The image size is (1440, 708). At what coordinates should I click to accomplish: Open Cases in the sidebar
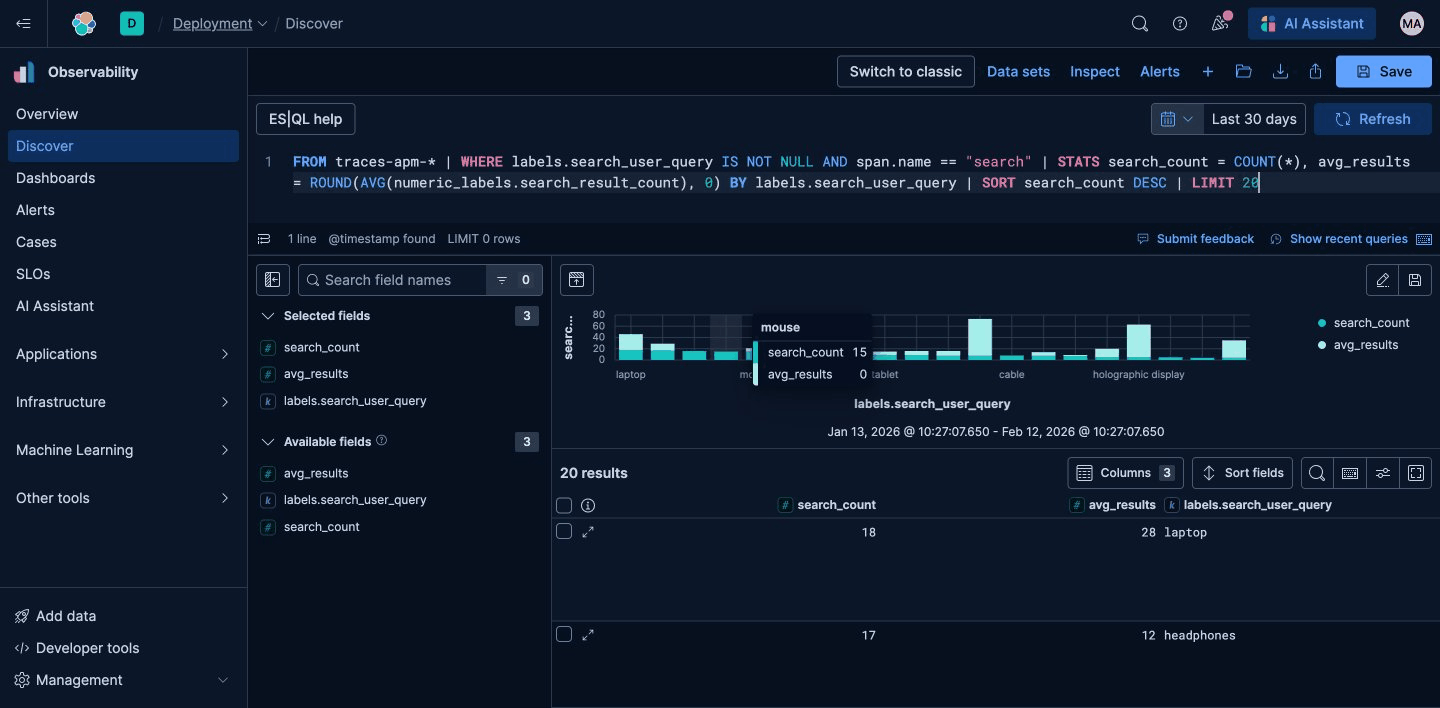[123, 242]
